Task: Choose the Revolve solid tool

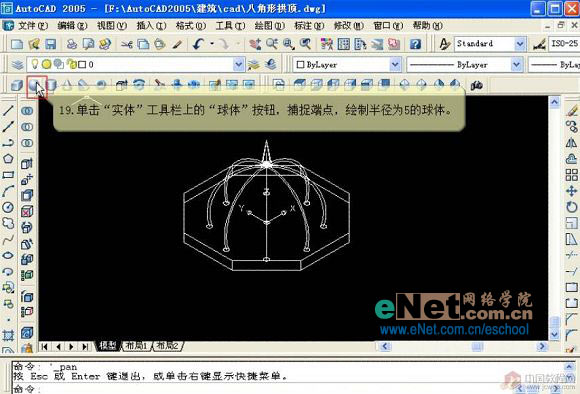Action: click(x=139, y=85)
